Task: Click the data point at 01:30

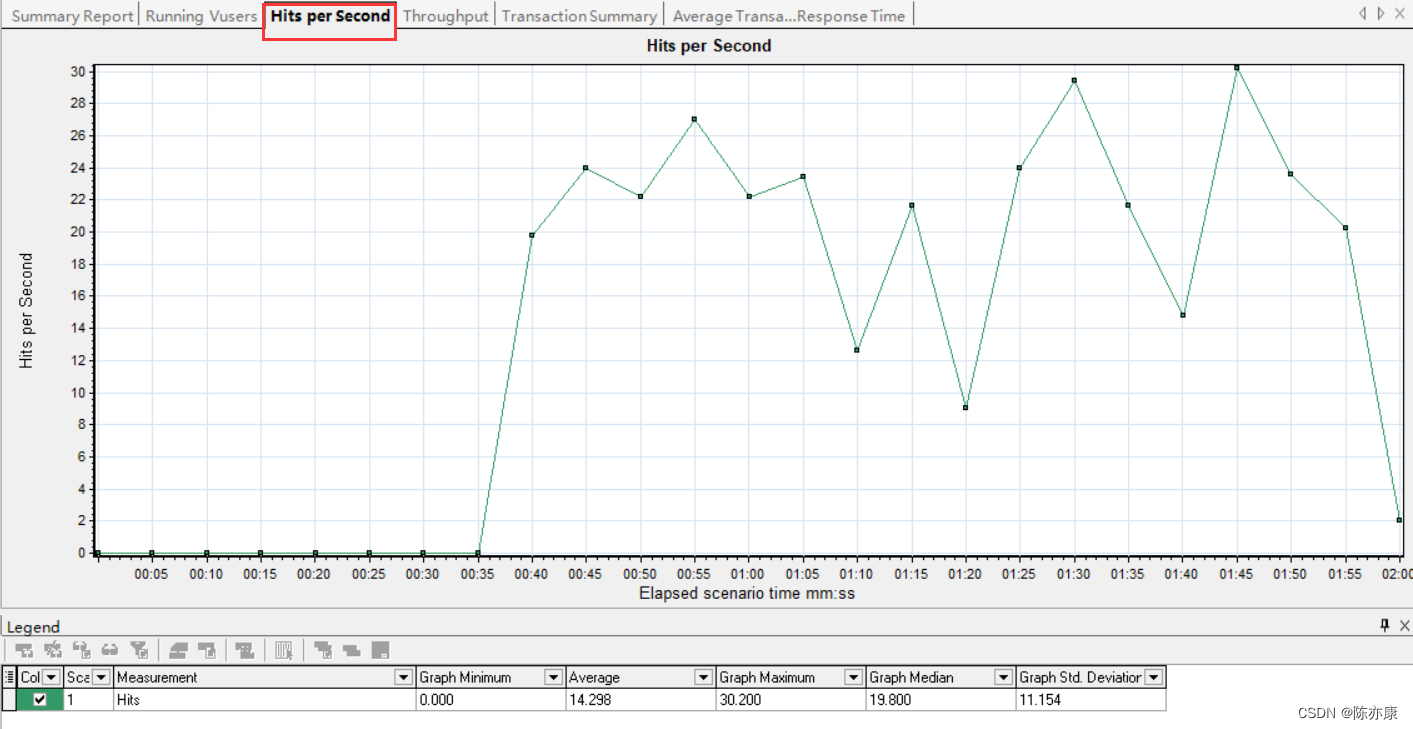Action: (x=1074, y=80)
